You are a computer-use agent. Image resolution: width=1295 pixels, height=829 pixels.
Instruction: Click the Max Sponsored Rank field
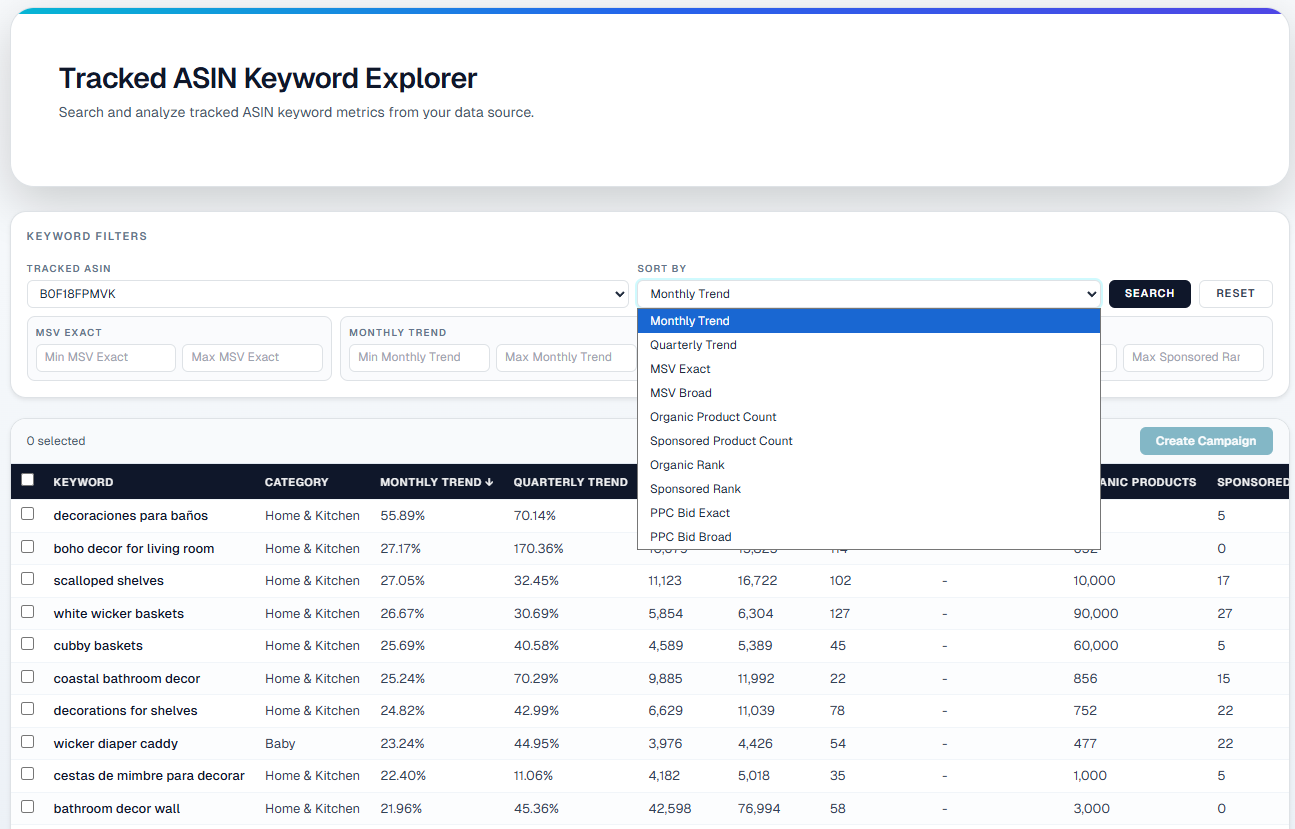[x=1193, y=357]
